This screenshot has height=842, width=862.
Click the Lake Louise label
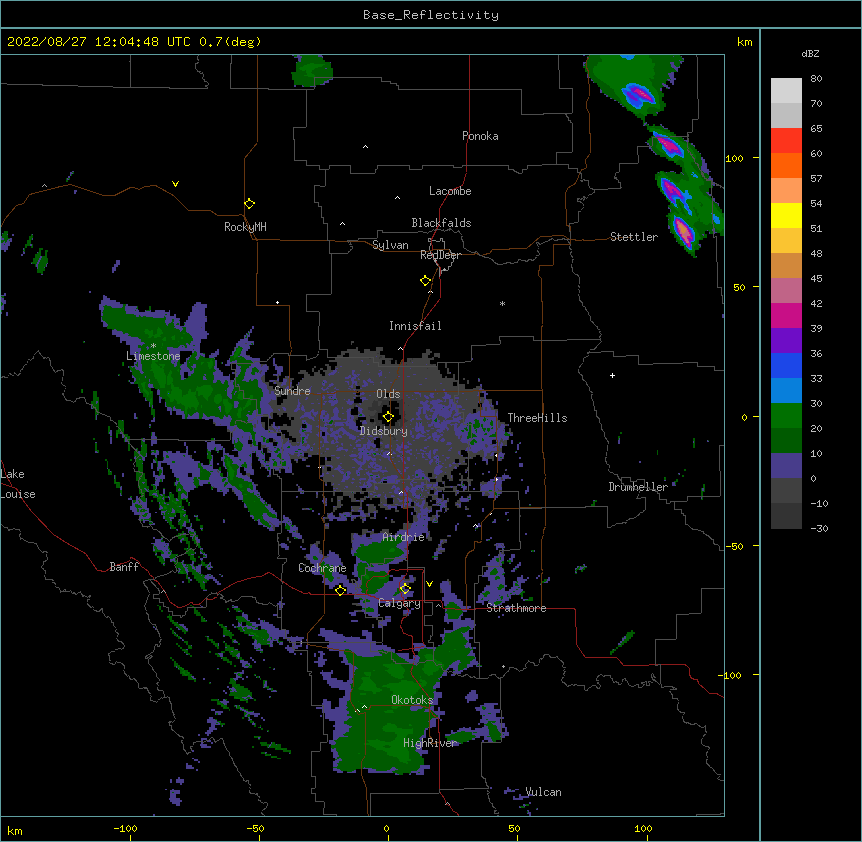pyautogui.click(x=18, y=484)
